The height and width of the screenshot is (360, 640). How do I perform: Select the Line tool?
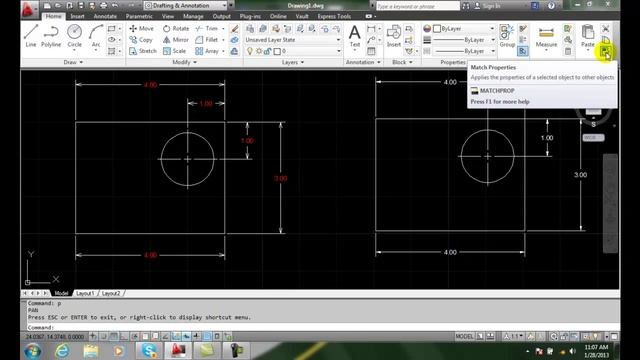[31, 36]
